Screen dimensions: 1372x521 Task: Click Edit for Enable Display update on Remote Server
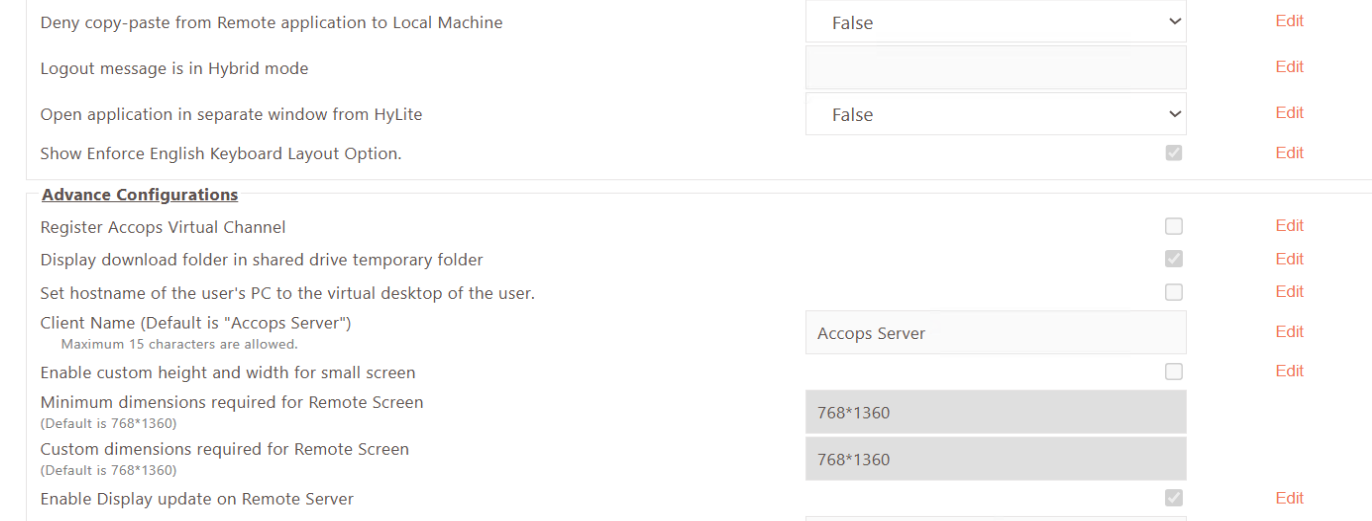click(x=1289, y=498)
